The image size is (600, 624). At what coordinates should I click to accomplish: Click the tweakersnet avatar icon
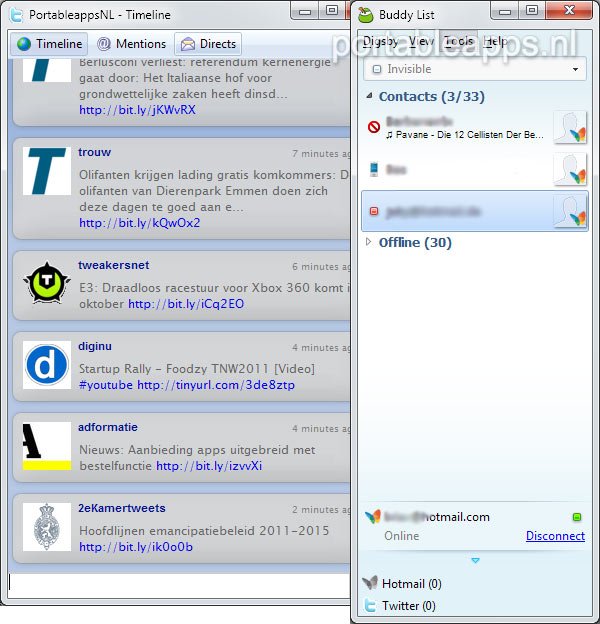(46, 285)
